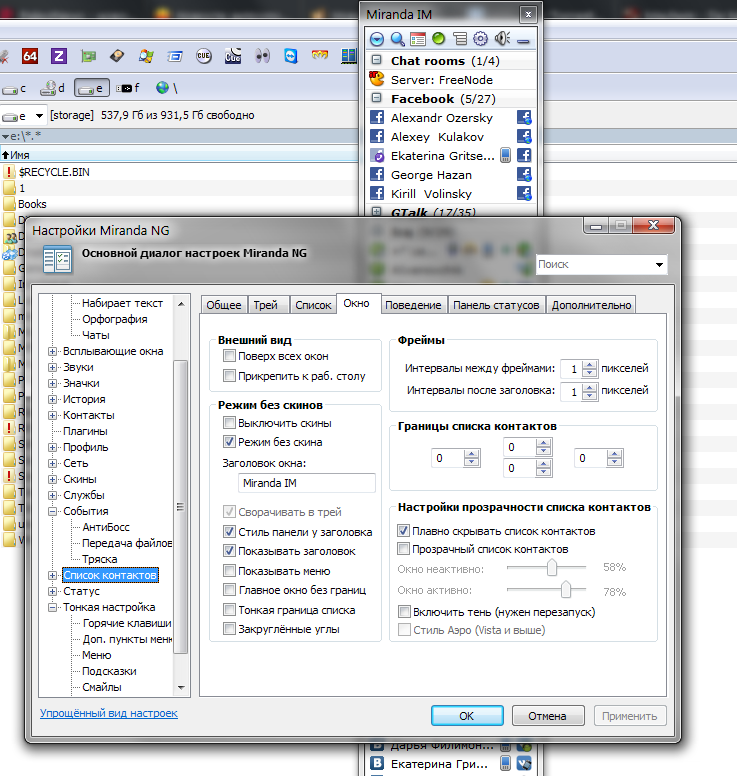Open the drive e dropdown in file manager
737x776 pixels.
coord(39,116)
